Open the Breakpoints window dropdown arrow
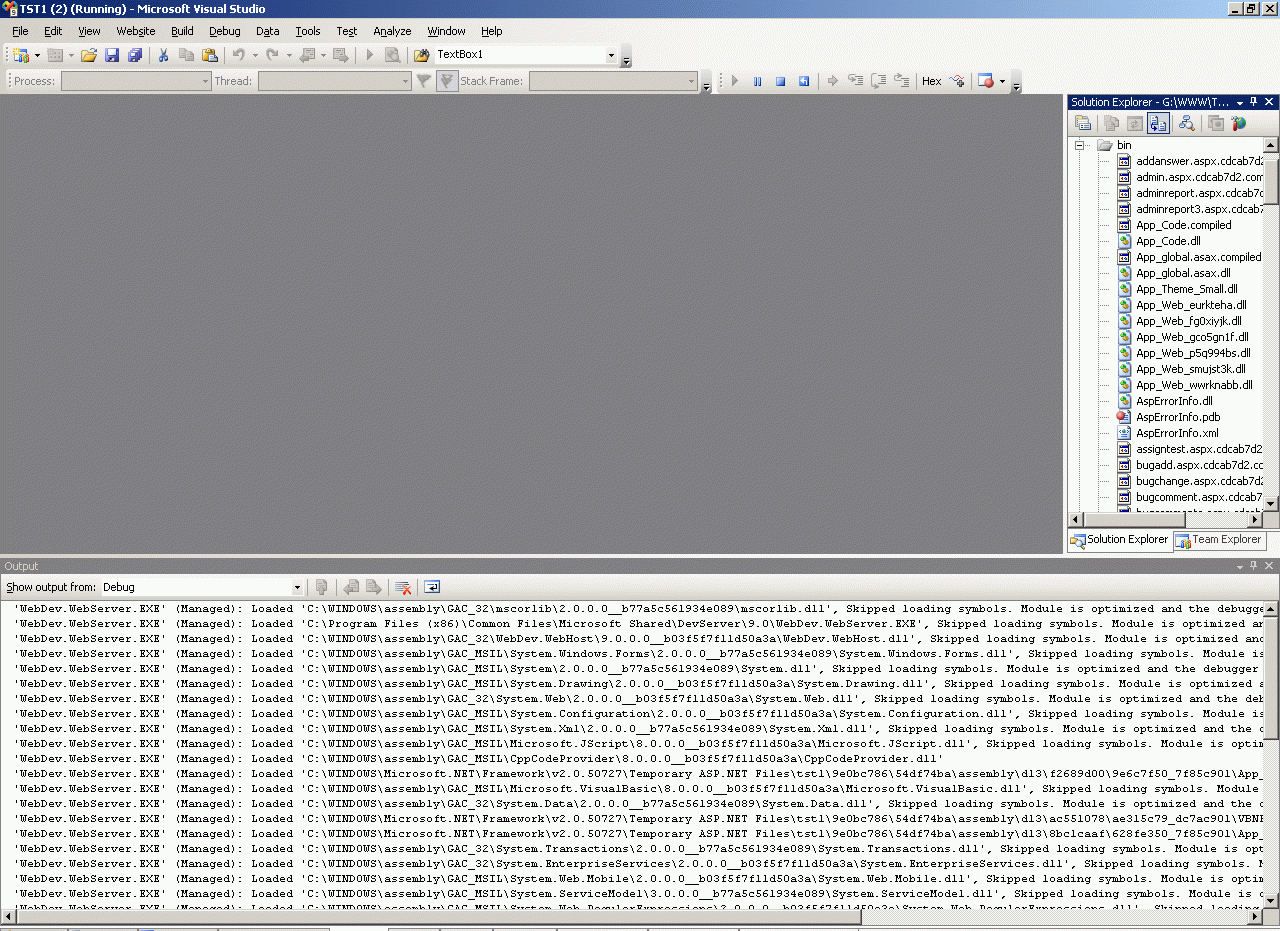This screenshot has width=1280, height=931. pyautogui.click(x=1002, y=81)
